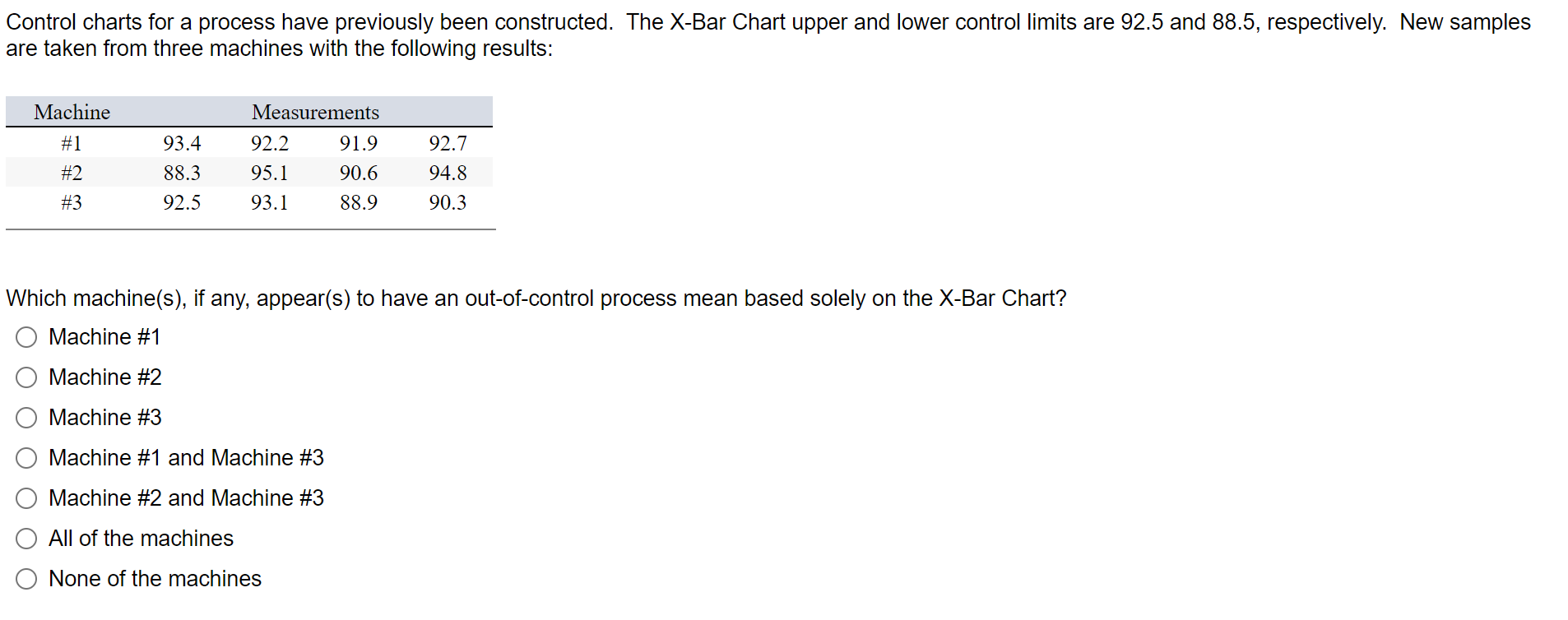The width and height of the screenshot is (1568, 620).
Task: Select the Machine #1 radio button
Action: click(x=26, y=337)
